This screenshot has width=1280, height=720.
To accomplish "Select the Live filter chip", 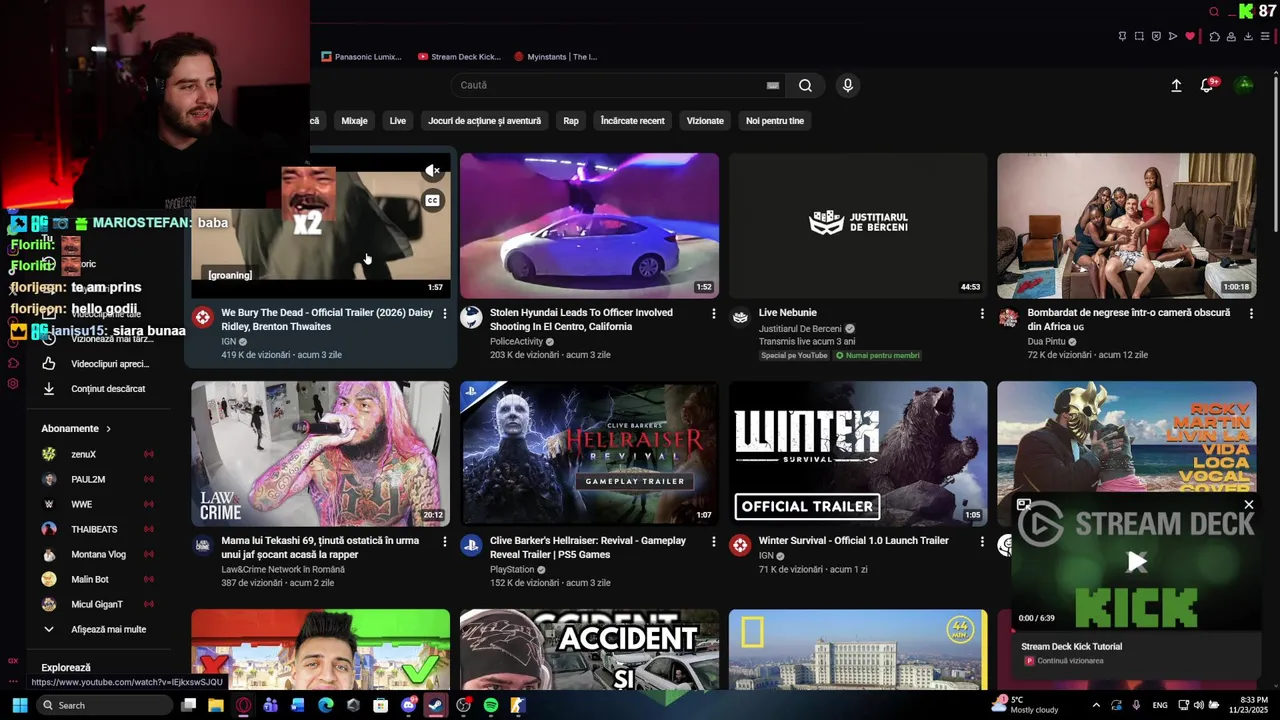I will click(398, 121).
